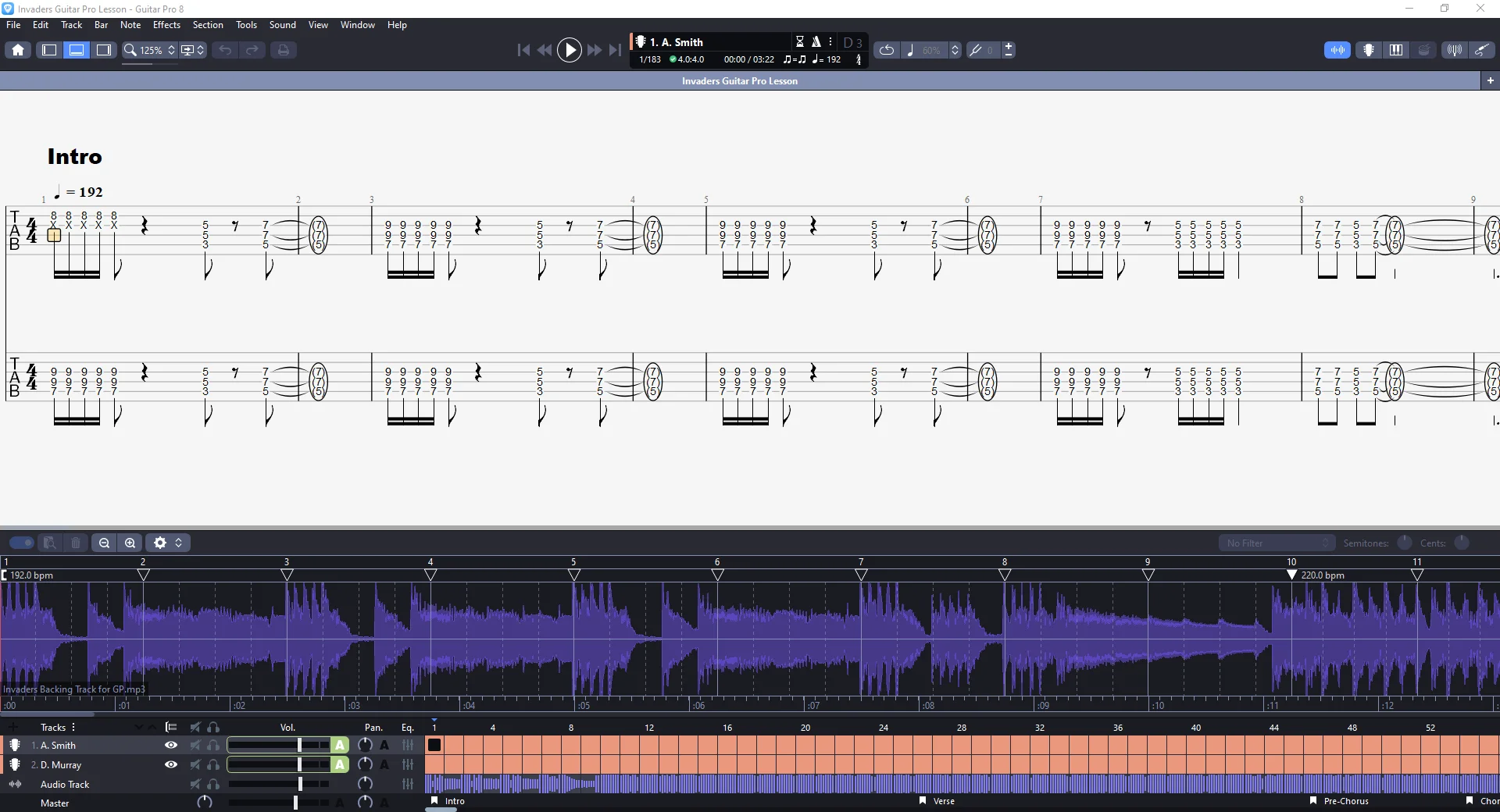Viewport: 1500px width, 812px height.
Task: Open the three-dot options in LCD display
Action: coord(830,42)
